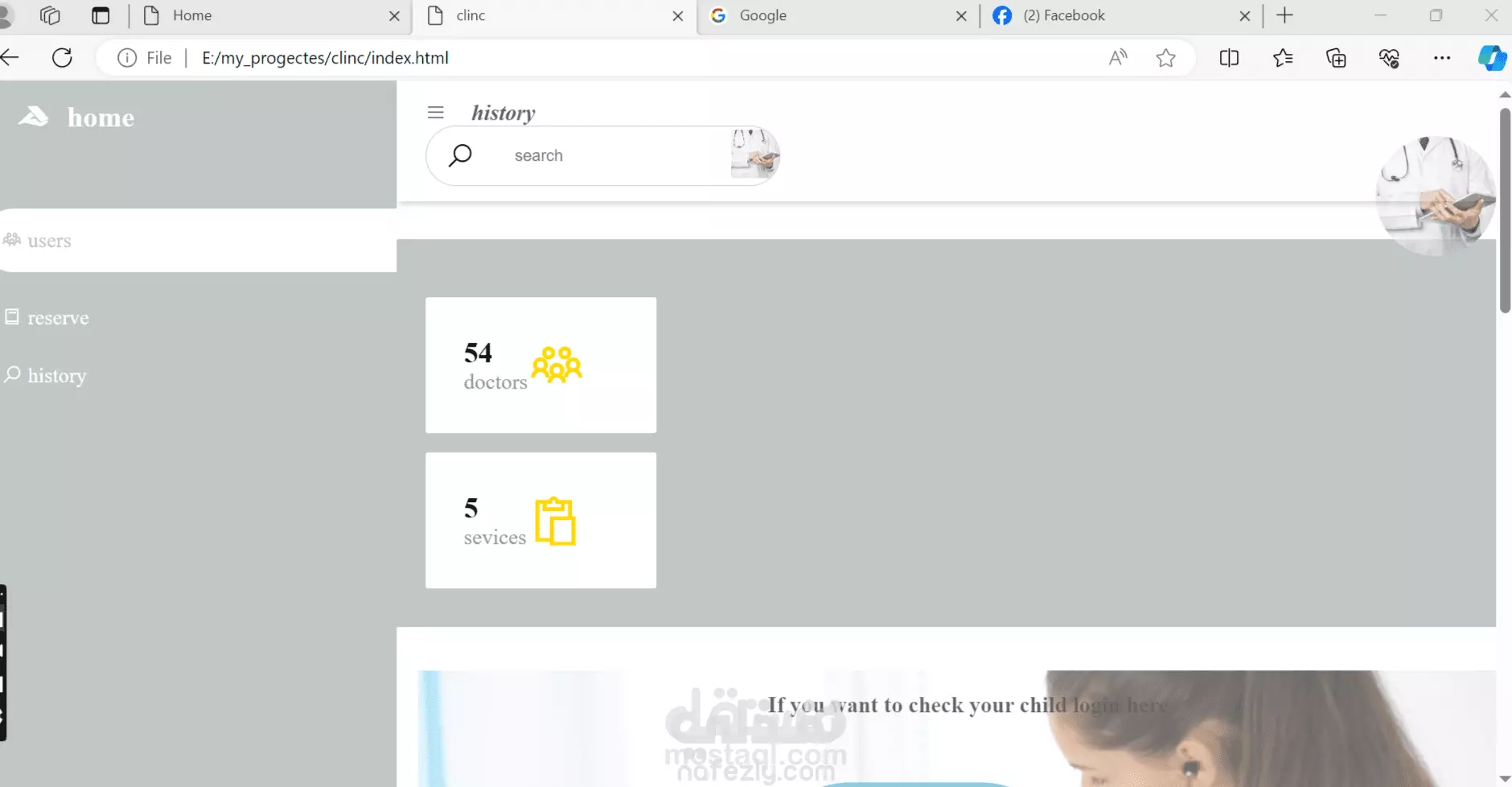The height and width of the screenshot is (787, 1512).
Task: Open the Collections icon
Action: [x=1336, y=58]
